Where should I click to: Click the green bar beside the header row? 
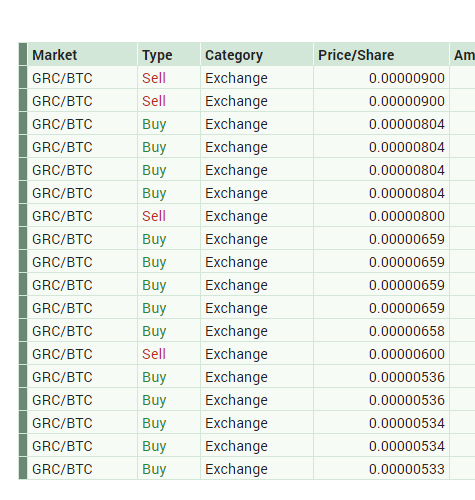pyautogui.click(x=23, y=54)
